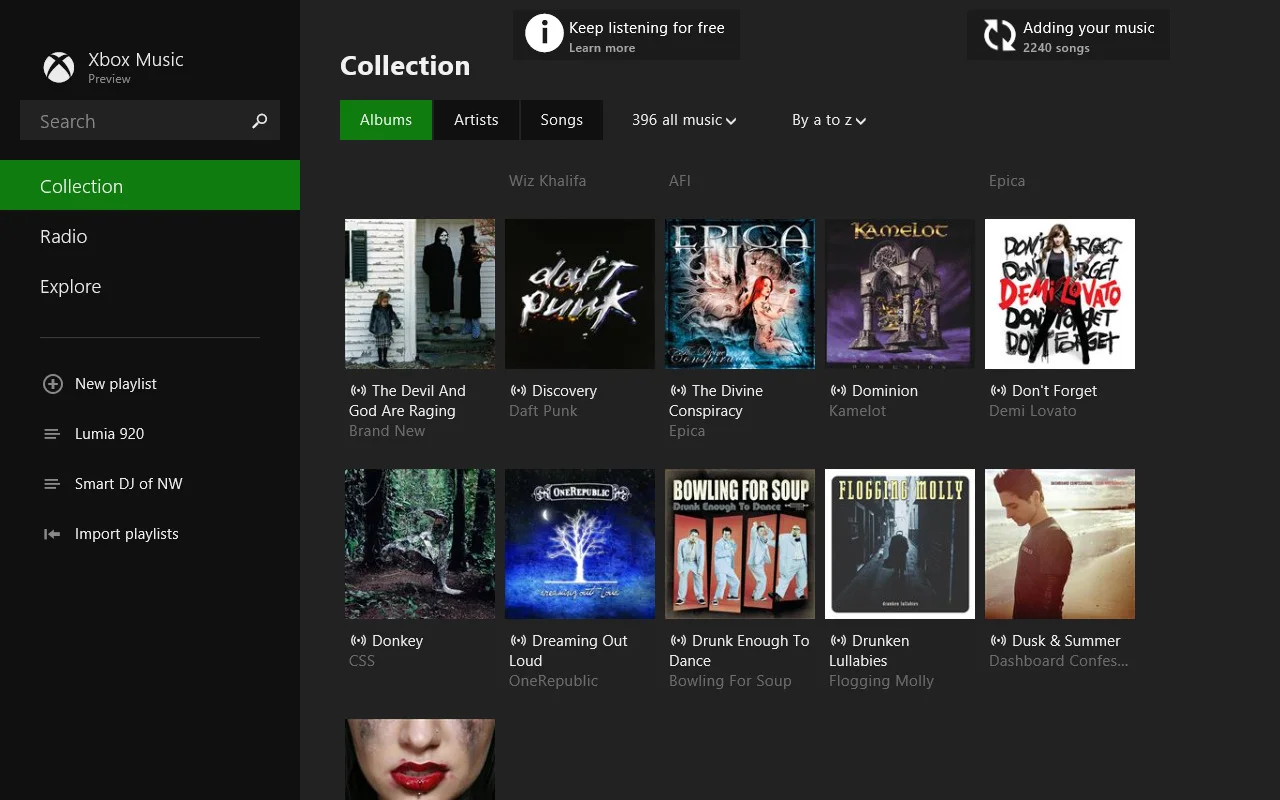Open the Smart DJ of NW playlist
The width and height of the screenshot is (1280, 800).
(129, 483)
